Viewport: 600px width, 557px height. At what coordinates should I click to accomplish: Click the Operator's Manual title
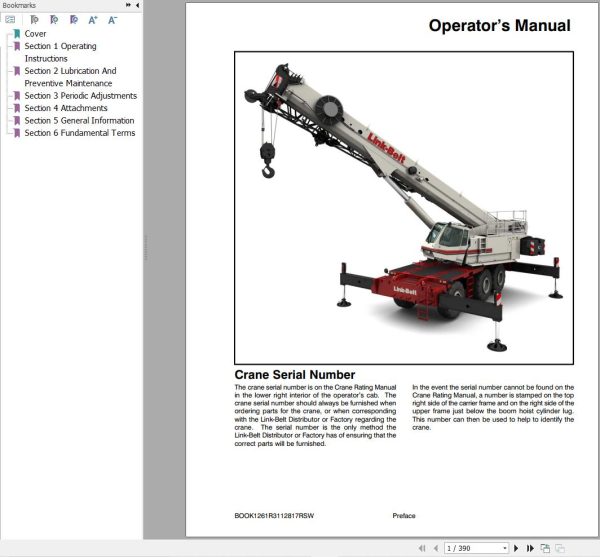(499, 26)
